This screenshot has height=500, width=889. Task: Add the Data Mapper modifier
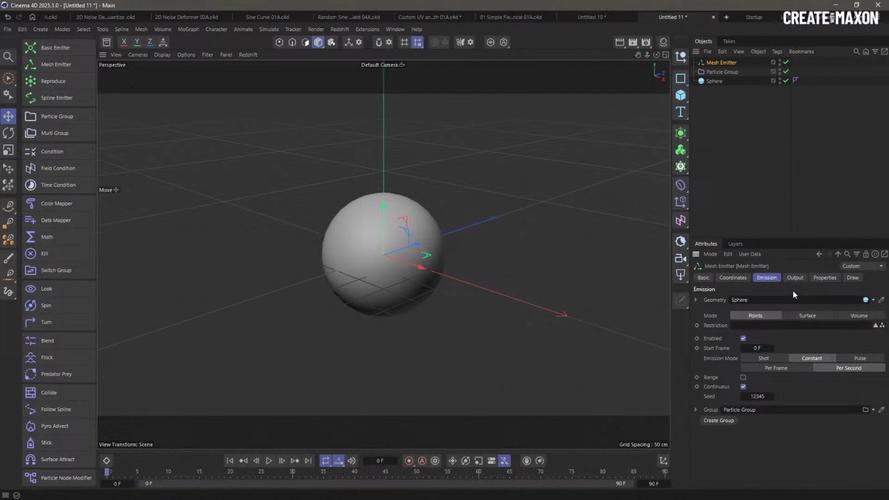56,220
